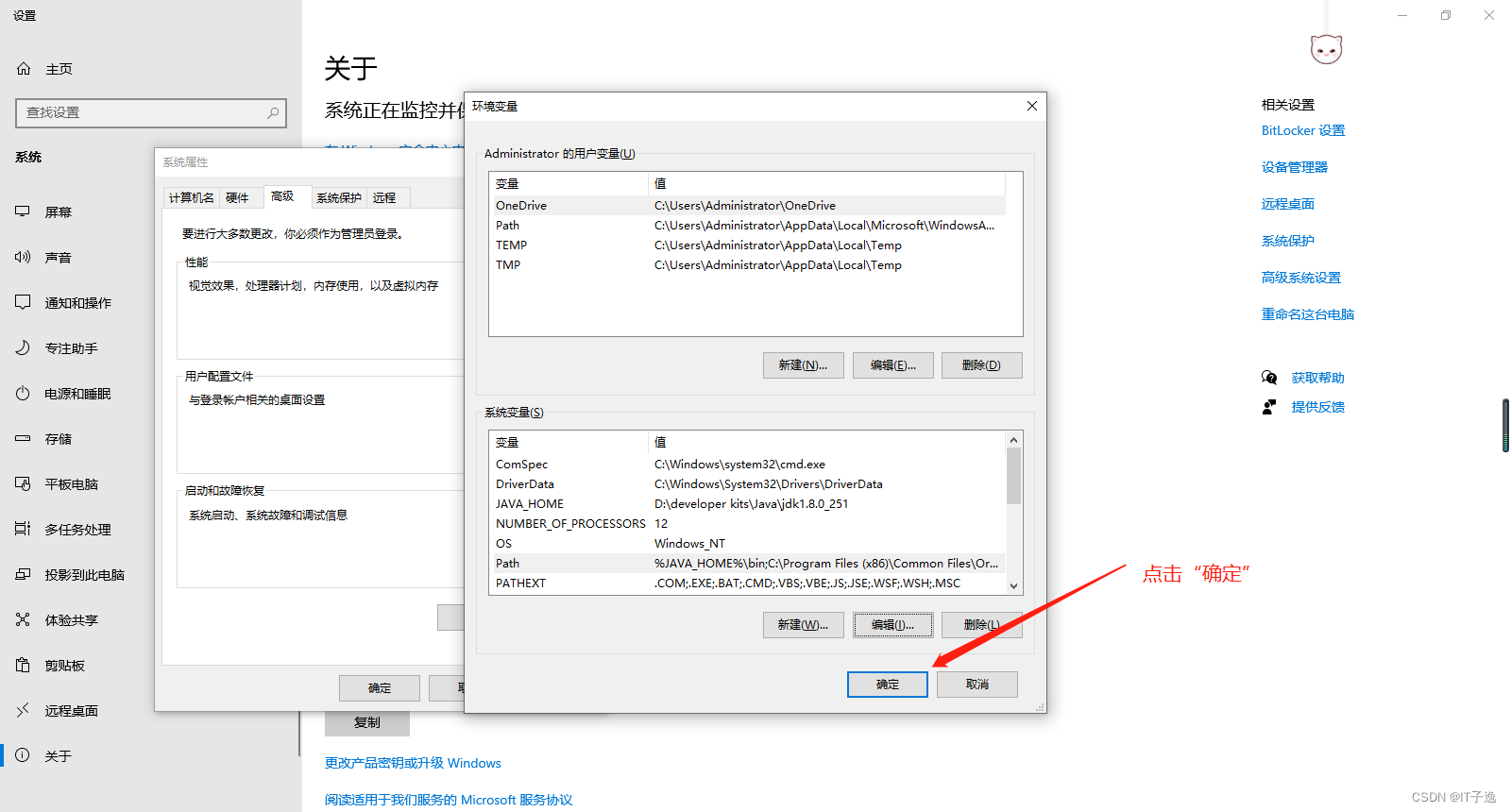The image size is (1511, 812).
Task: Open 设备管理器 link
Action: 1295,167
